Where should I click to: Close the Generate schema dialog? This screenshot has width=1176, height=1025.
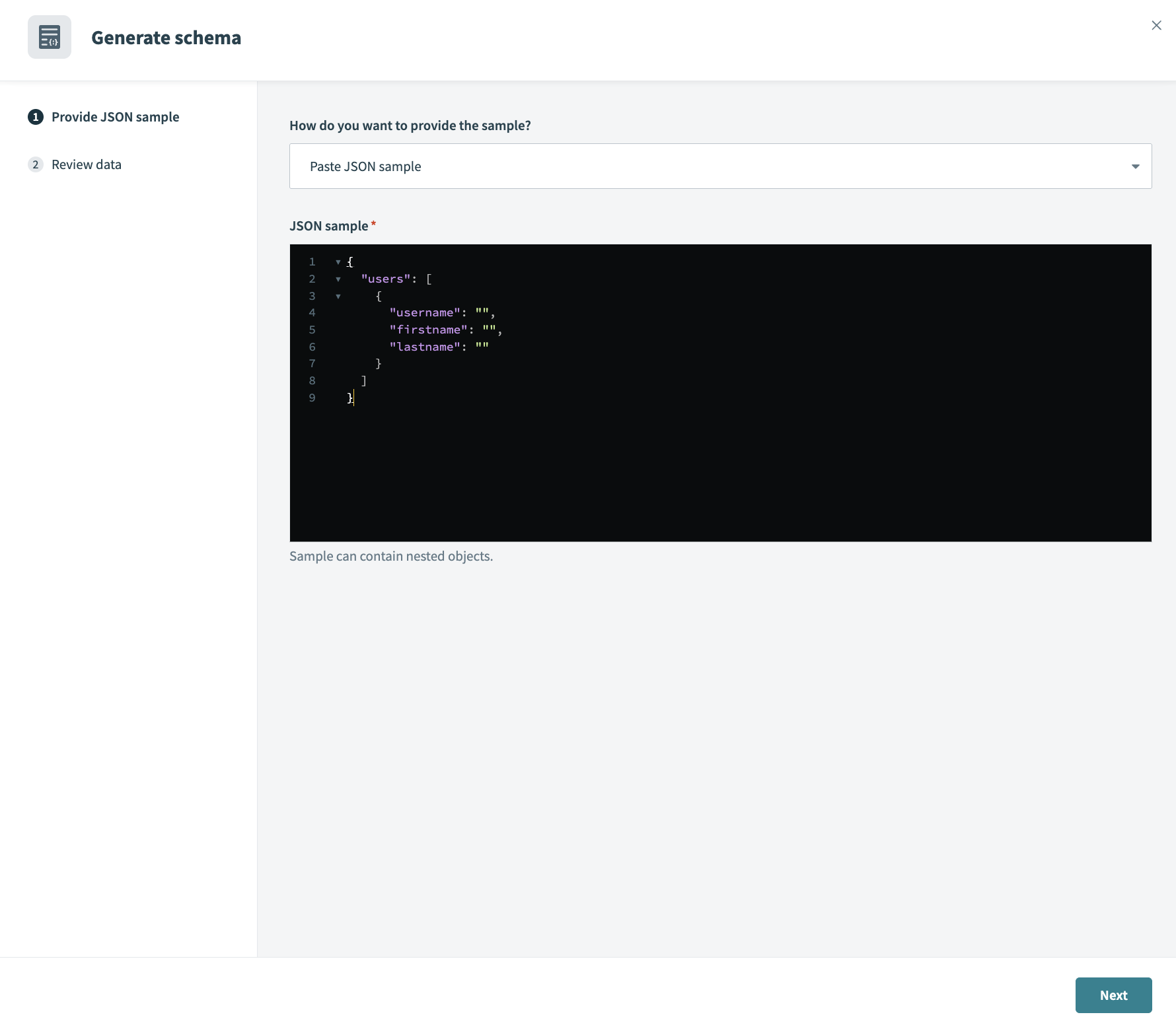1157,25
